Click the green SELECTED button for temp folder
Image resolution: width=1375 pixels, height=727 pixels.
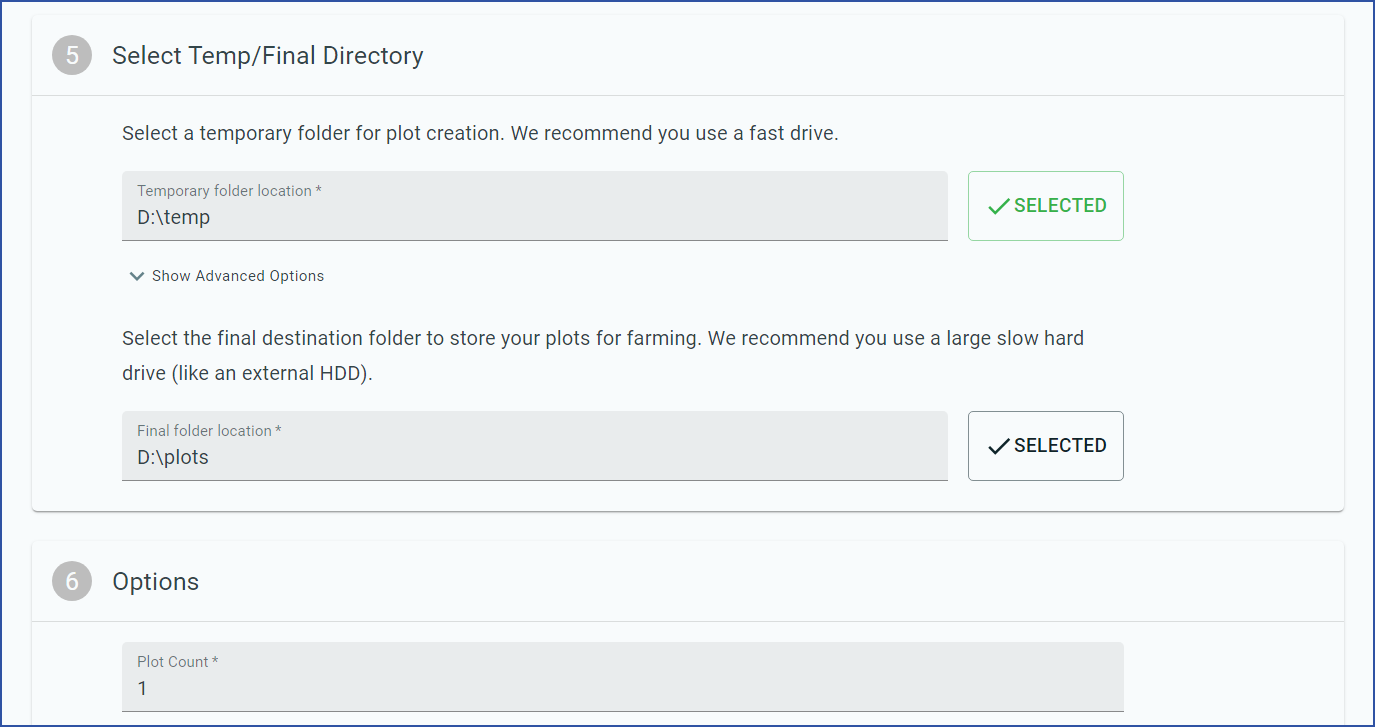(x=1046, y=206)
